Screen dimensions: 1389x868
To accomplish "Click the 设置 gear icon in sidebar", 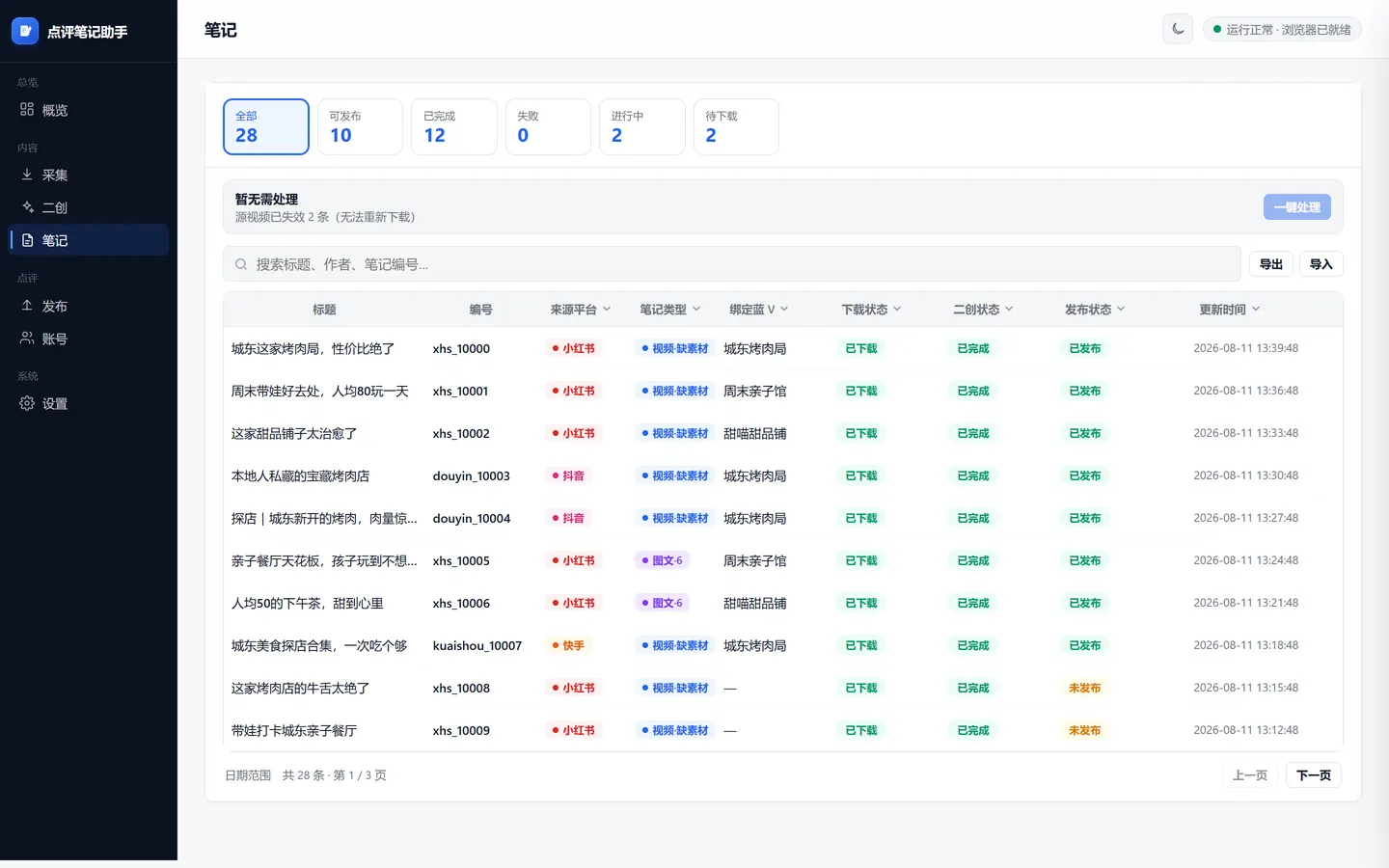I will [27, 403].
